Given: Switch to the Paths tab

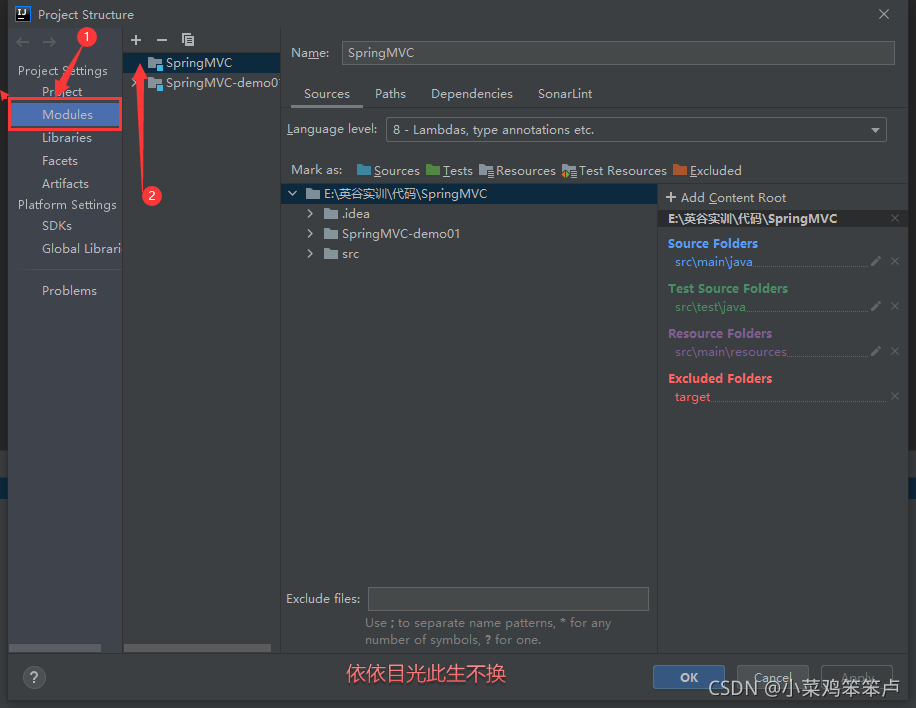Looking at the screenshot, I should pos(390,93).
